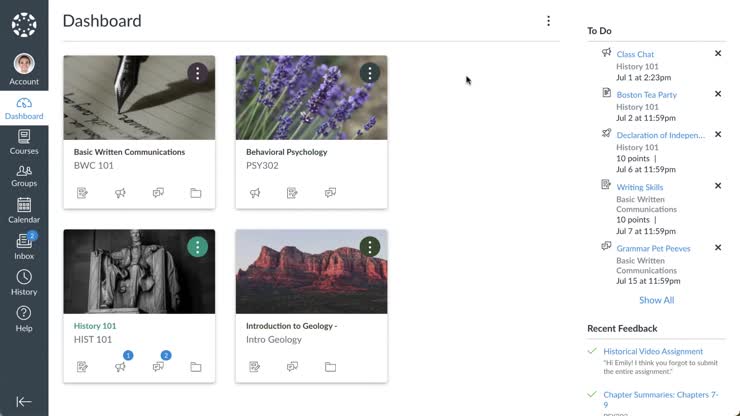Dismiss the Class Chat to-do item
Screen dimensions: 740x416
[x=718, y=53]
